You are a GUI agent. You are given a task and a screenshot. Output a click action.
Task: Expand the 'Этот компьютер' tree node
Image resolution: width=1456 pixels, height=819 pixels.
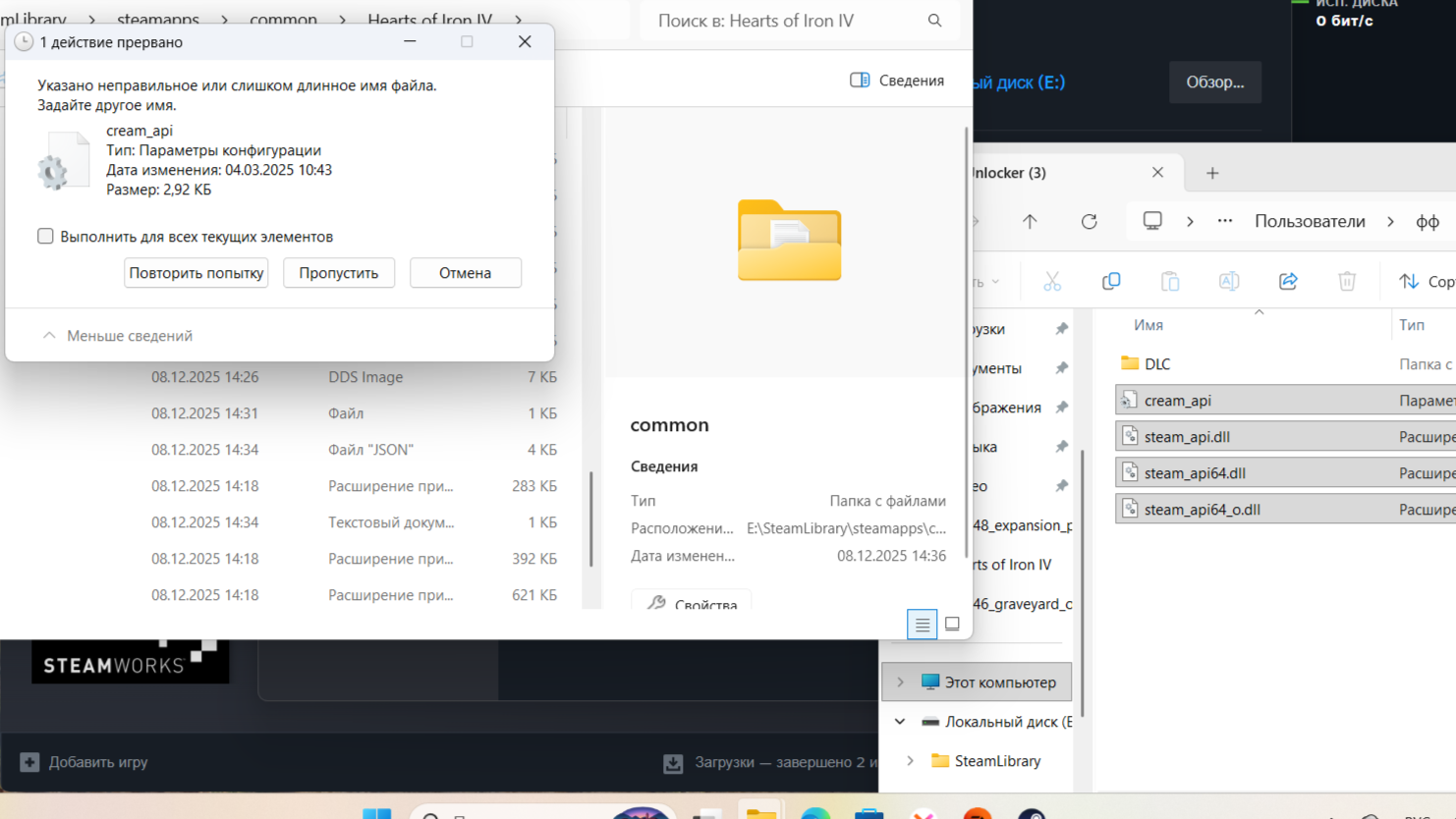[900, 682]
